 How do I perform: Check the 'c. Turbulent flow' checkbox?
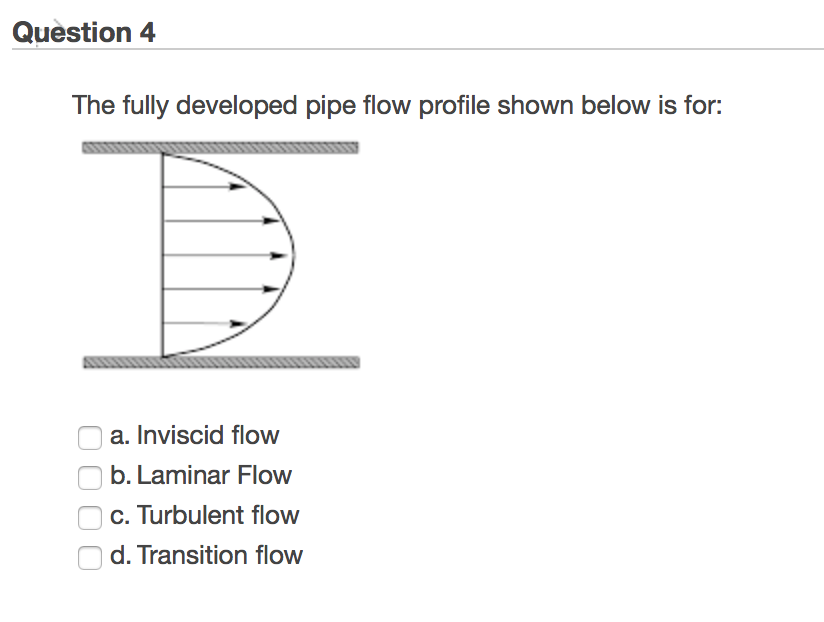click(89, 517)
